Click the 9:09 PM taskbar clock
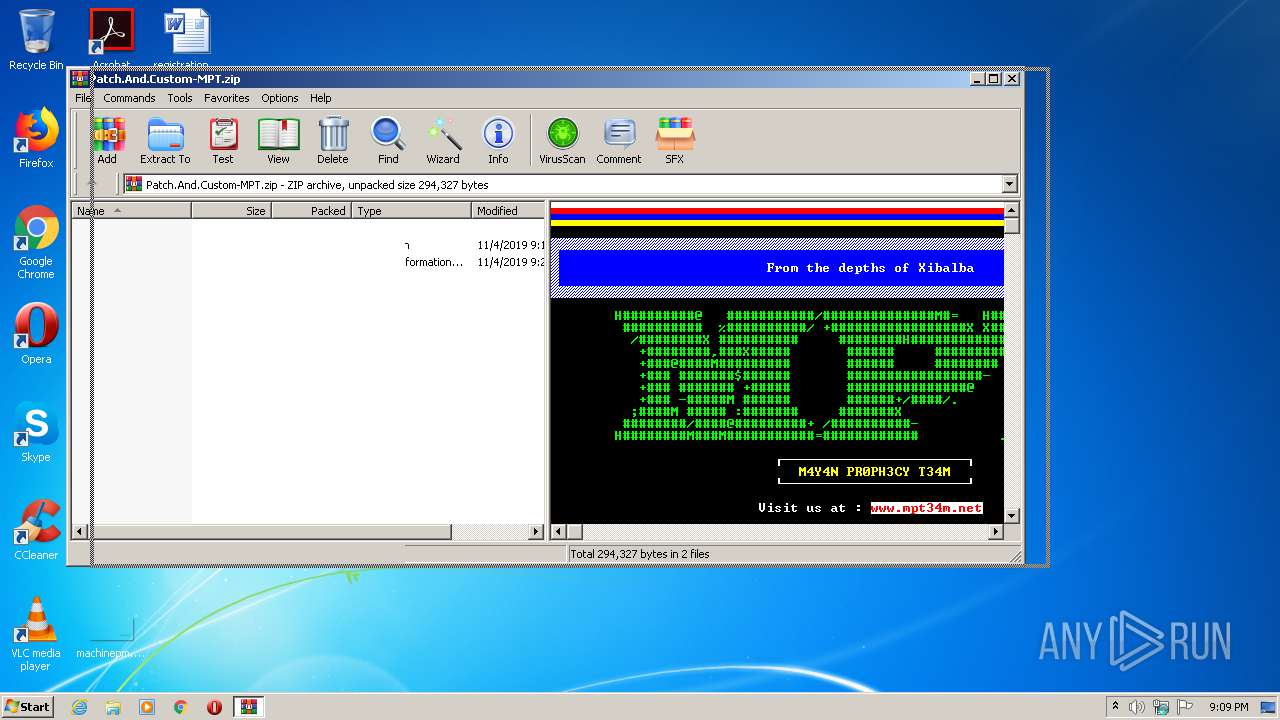Screen dimensions: 1280x720 [x=1228, y=707]
